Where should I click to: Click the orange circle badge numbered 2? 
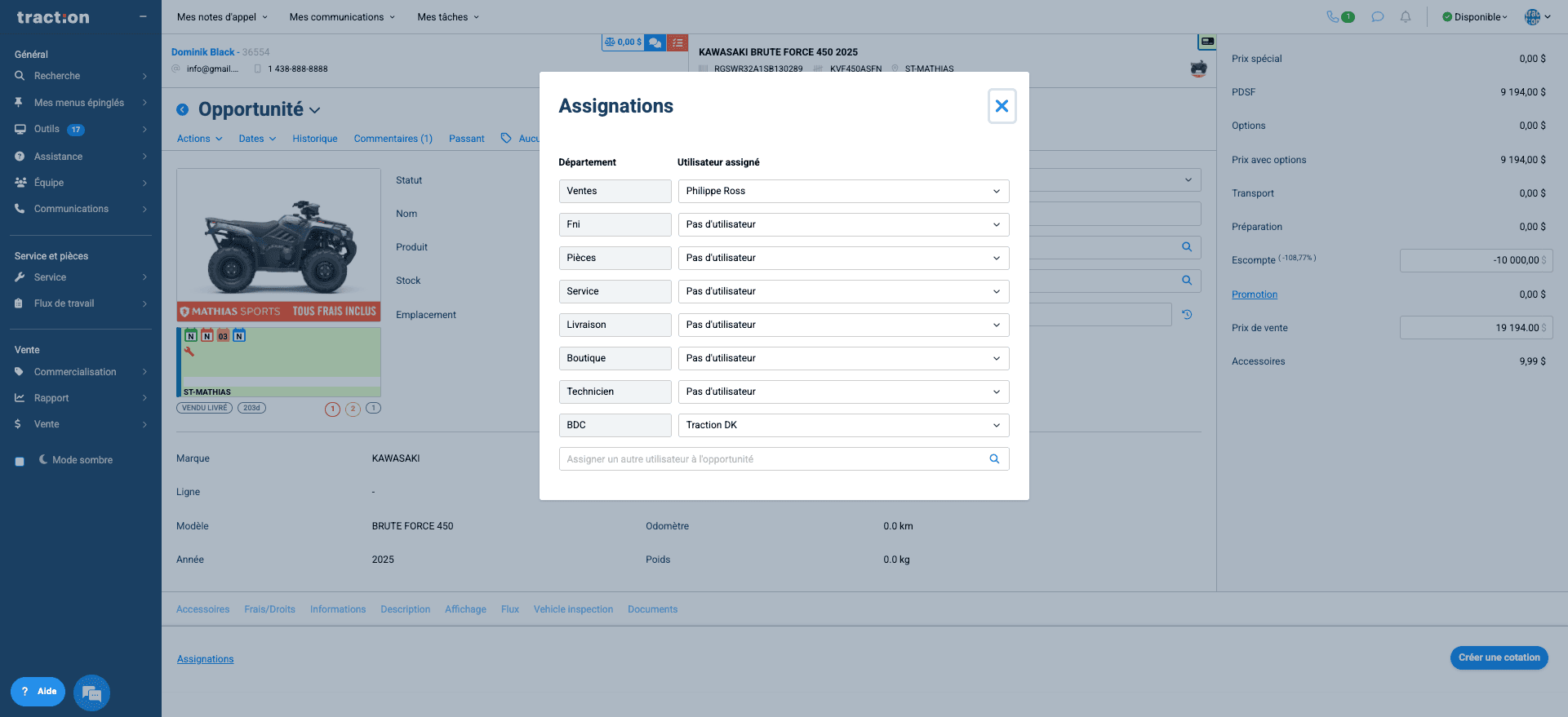point(353,409)
